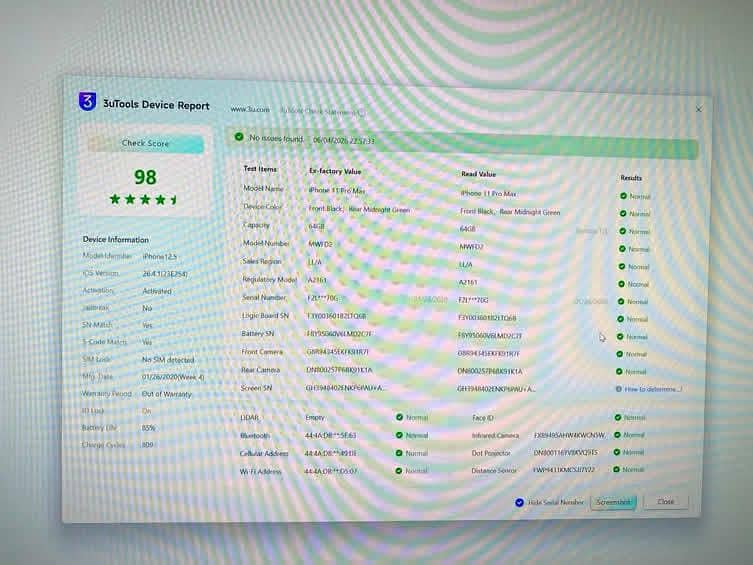Click the Results column header
Screen dimensions: 753x565
coord(631,178)
